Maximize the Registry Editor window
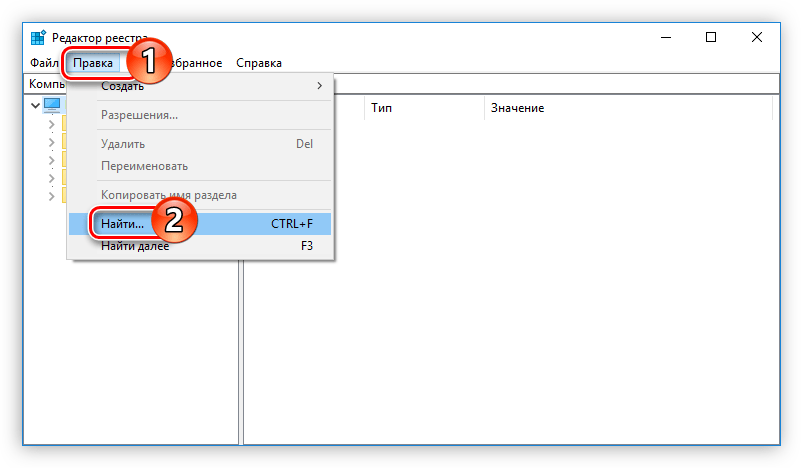 pos(711,37)
